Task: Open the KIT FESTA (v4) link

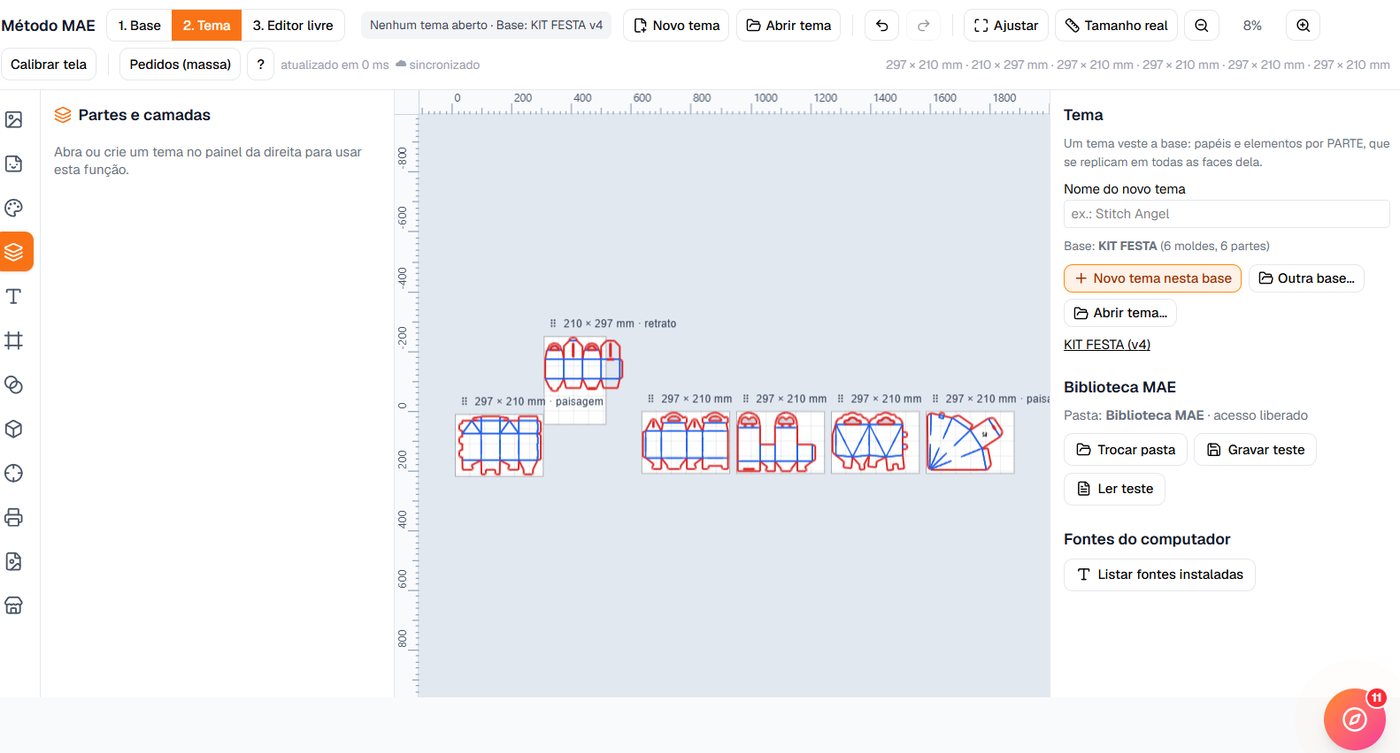Action: pyautogui.click(x=1107, y=344)
